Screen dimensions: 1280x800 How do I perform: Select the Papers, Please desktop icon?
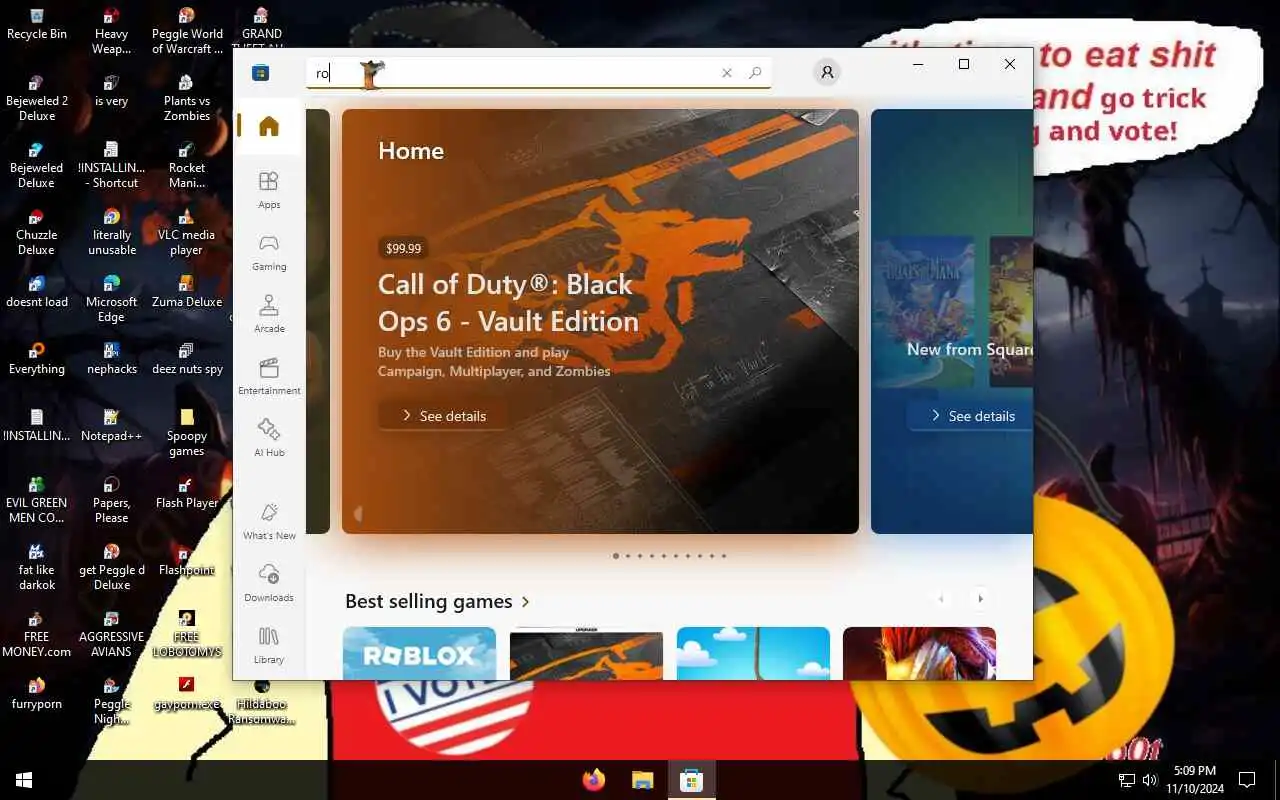112,500
